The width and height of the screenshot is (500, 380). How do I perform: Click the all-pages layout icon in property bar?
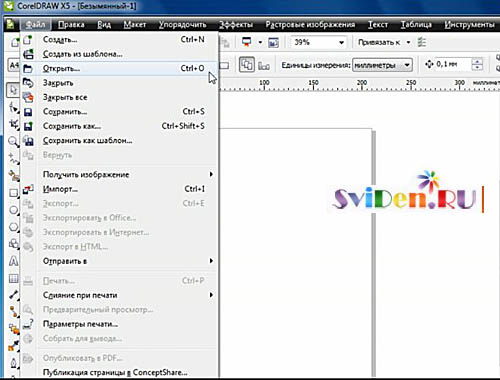247,65
